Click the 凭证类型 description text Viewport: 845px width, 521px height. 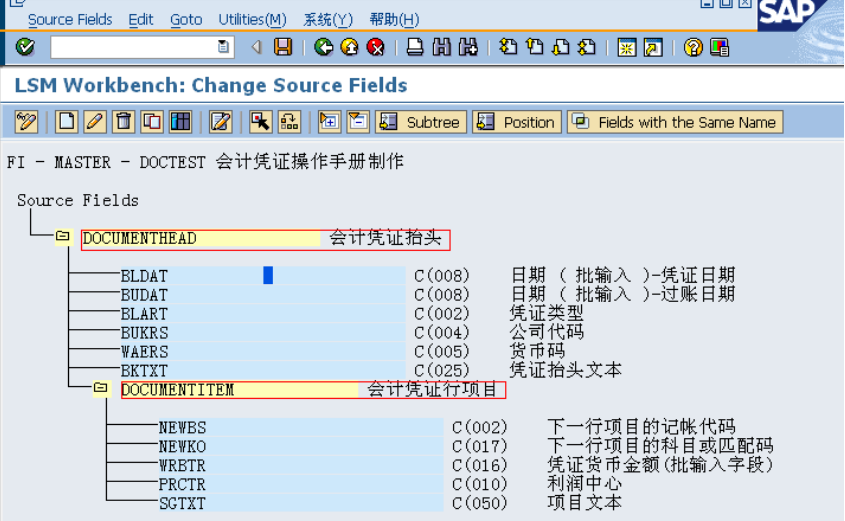tap(546, 313)
